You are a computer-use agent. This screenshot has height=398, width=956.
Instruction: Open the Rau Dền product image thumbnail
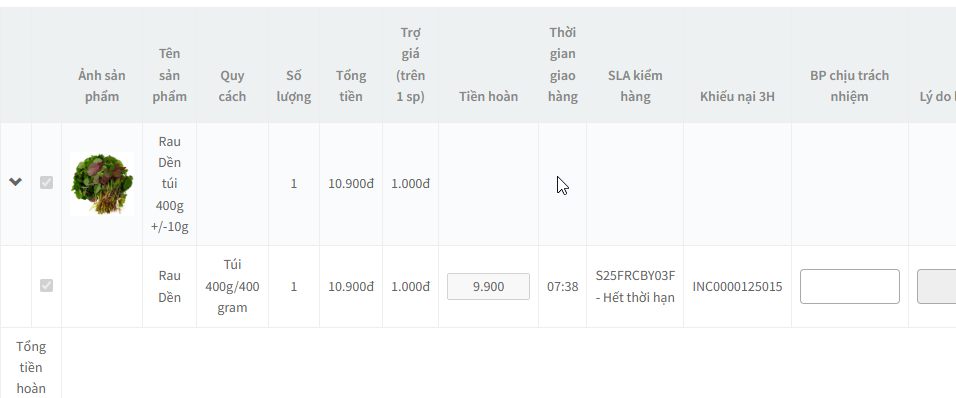pyautogui.click(x=102, y=184)
